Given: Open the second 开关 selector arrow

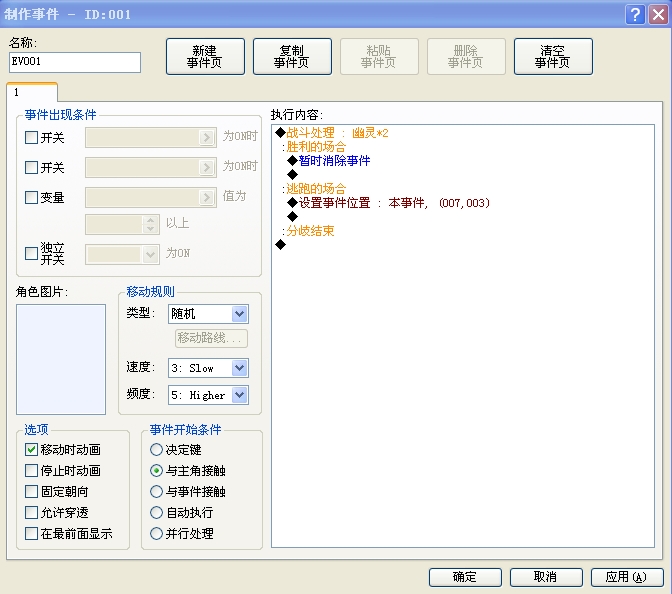Looking at the screenshot, I should (x=207, y=167).
